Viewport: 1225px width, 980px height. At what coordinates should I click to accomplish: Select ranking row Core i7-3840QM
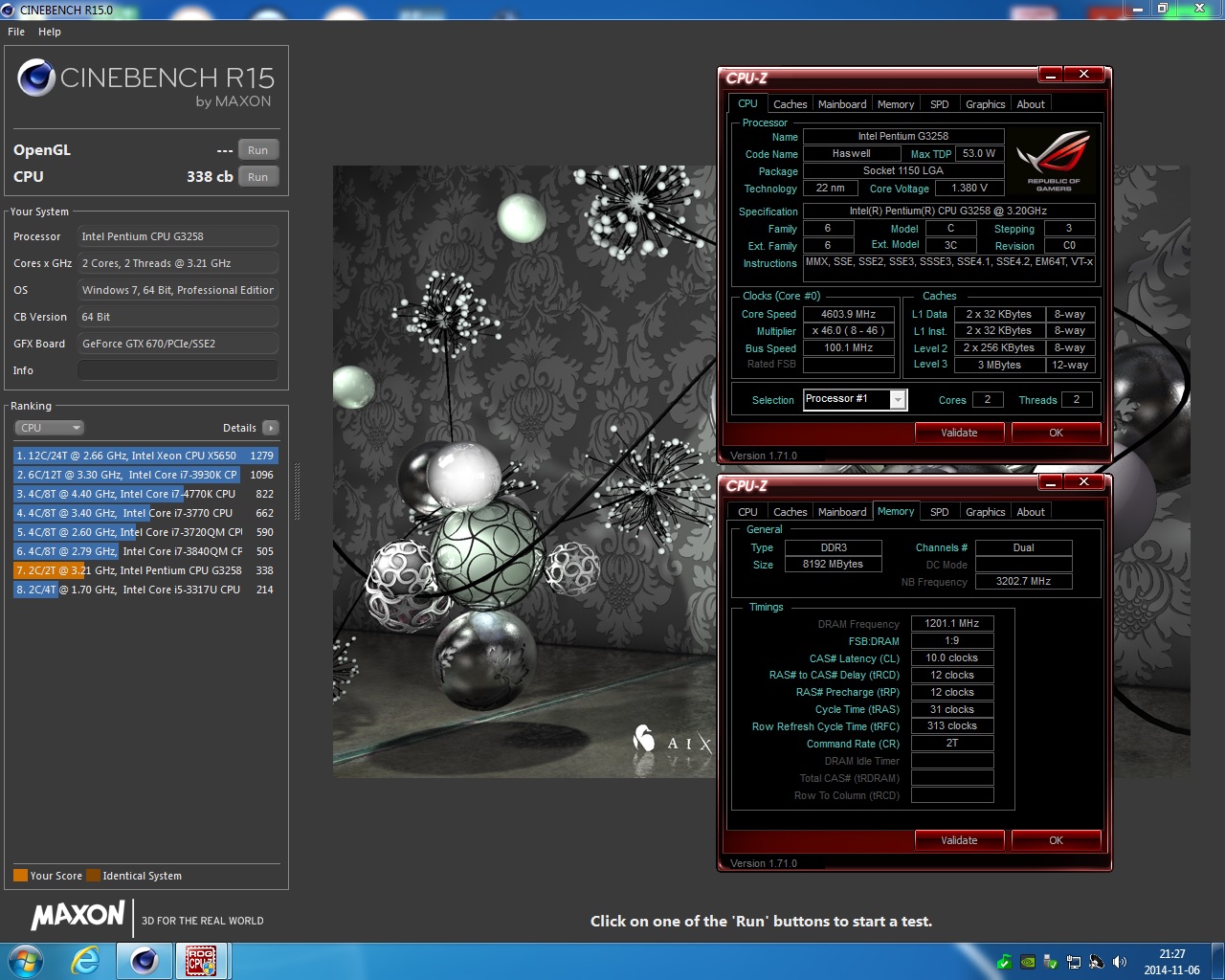(145, 551)
